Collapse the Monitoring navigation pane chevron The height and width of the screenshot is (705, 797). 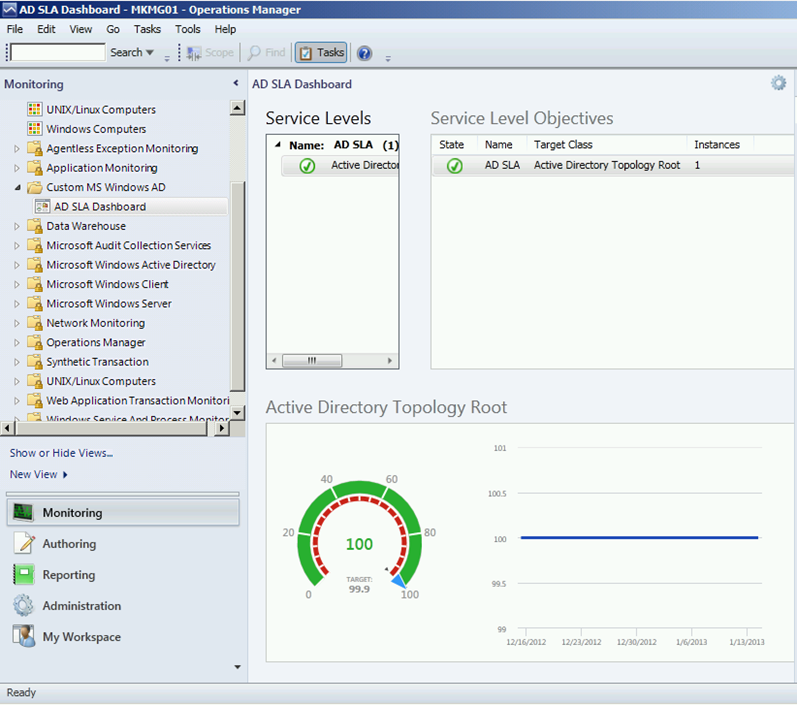236,83
